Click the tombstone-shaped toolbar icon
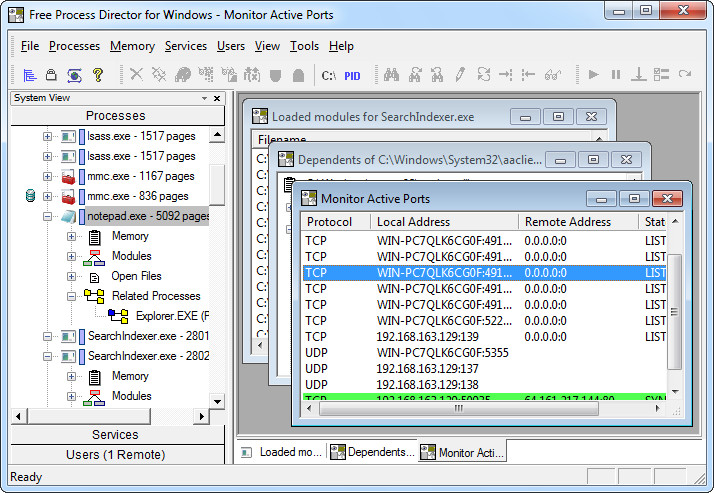The width and height of the screenshot is (714, 493). tap(298, 75)
